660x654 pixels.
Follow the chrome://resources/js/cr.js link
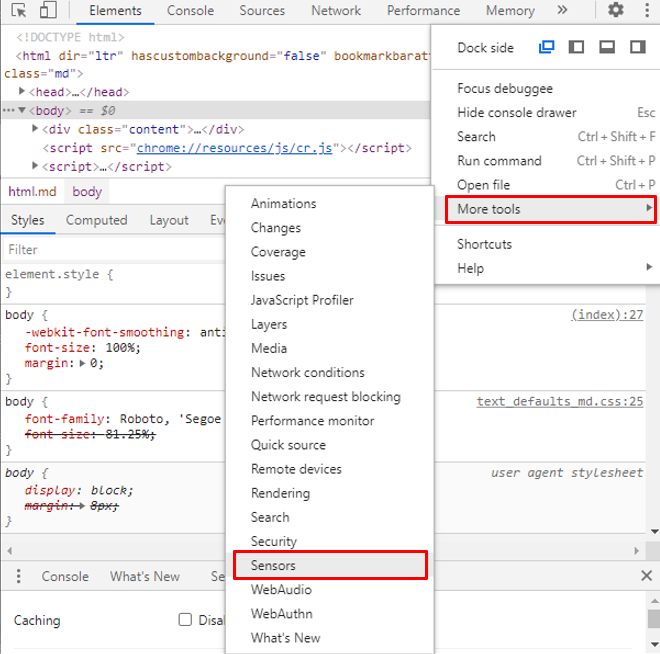(x=234, y=148)
